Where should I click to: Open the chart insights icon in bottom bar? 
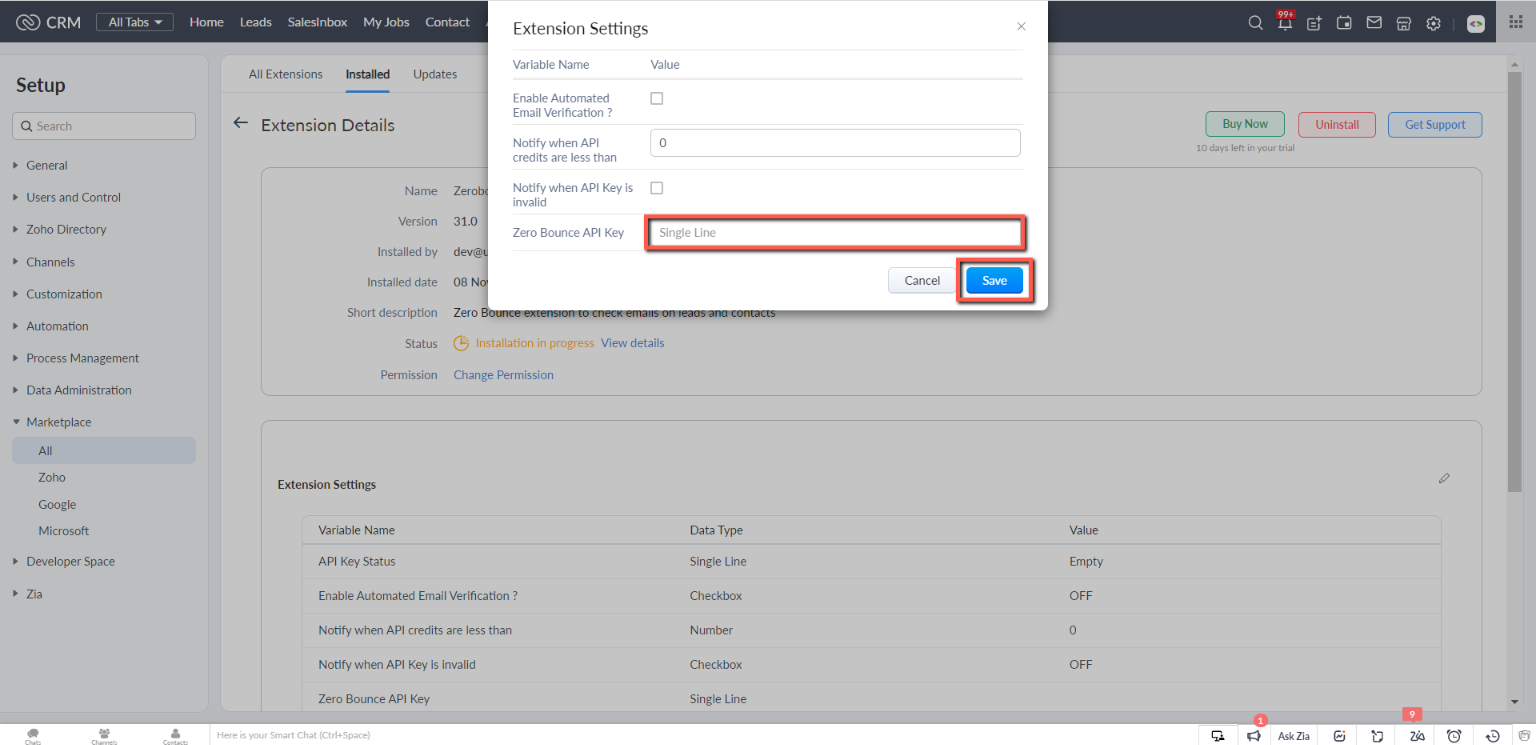1340,736
